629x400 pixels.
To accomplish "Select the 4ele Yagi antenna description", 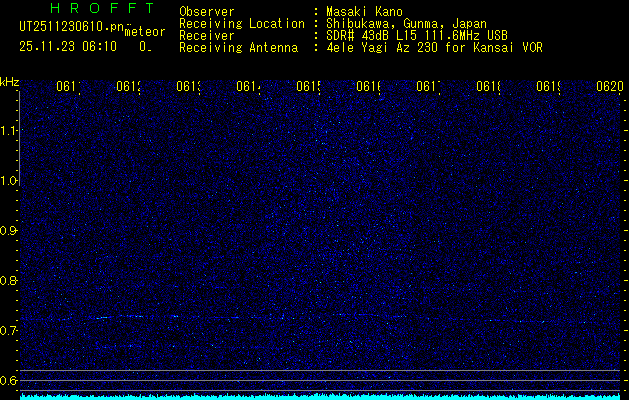I will coord(434,48).
